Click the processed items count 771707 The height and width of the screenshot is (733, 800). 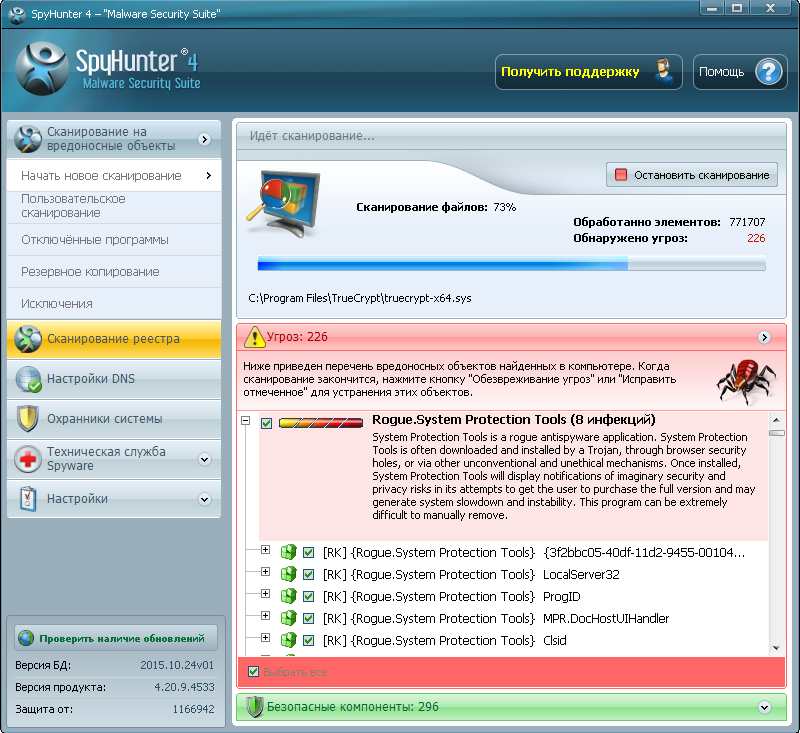[x=747, y=222]
